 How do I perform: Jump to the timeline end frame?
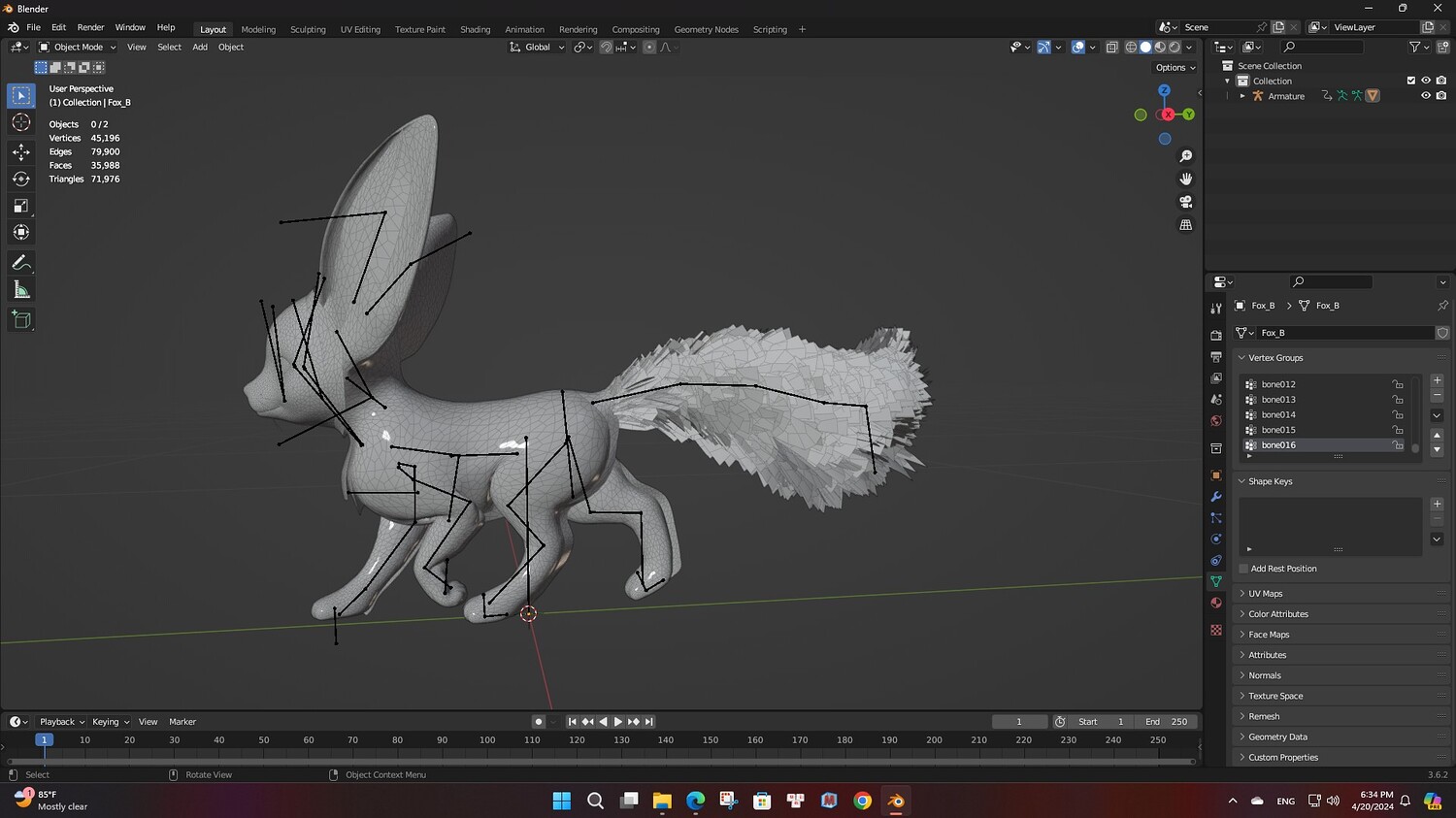649,722
